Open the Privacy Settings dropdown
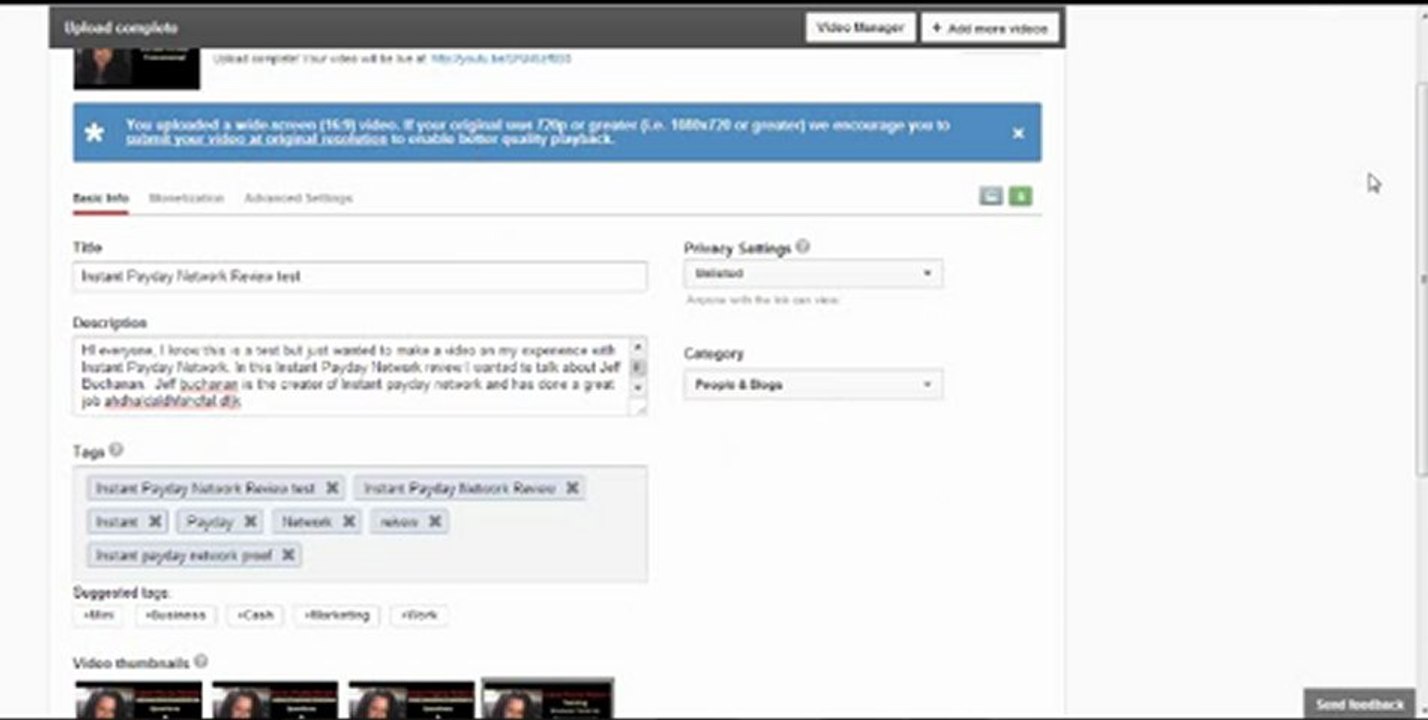1428x720 pixels. pyautogui.click(x=813, y=273)
